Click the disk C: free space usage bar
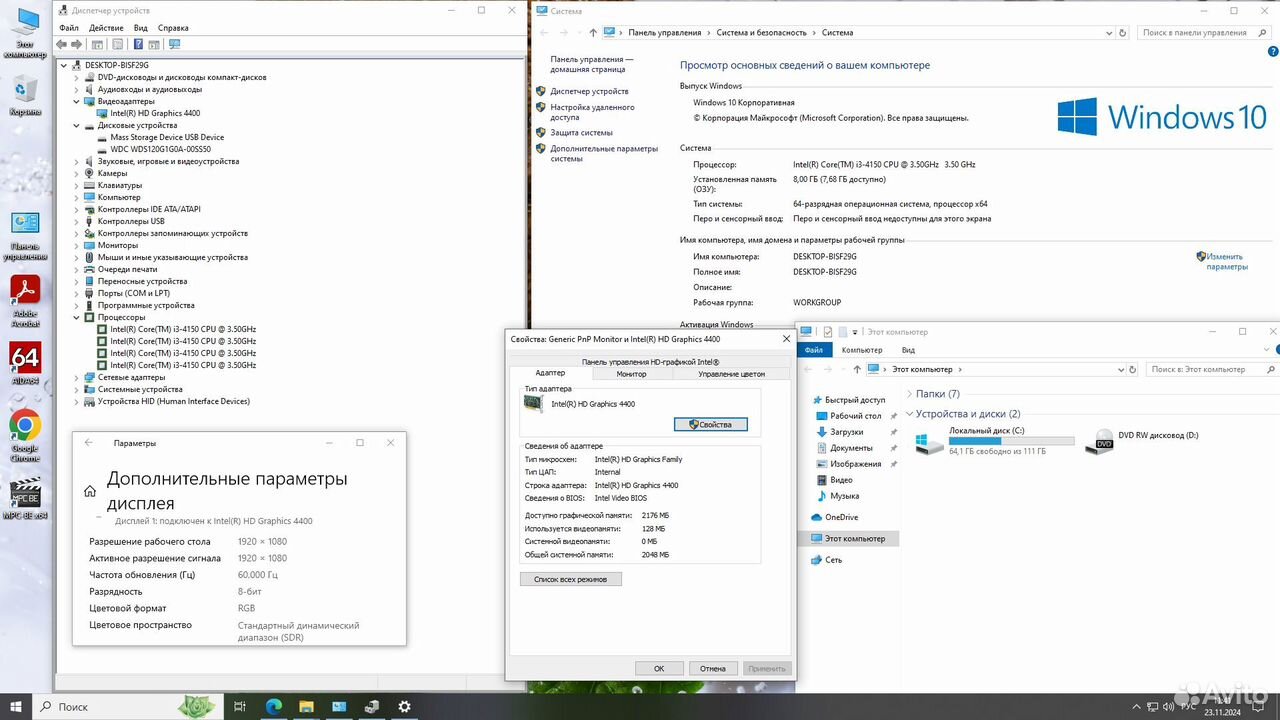Image resolution: width=1280 pixels, height=720 pixels. pyautogui.click(x=1011, y=441)
